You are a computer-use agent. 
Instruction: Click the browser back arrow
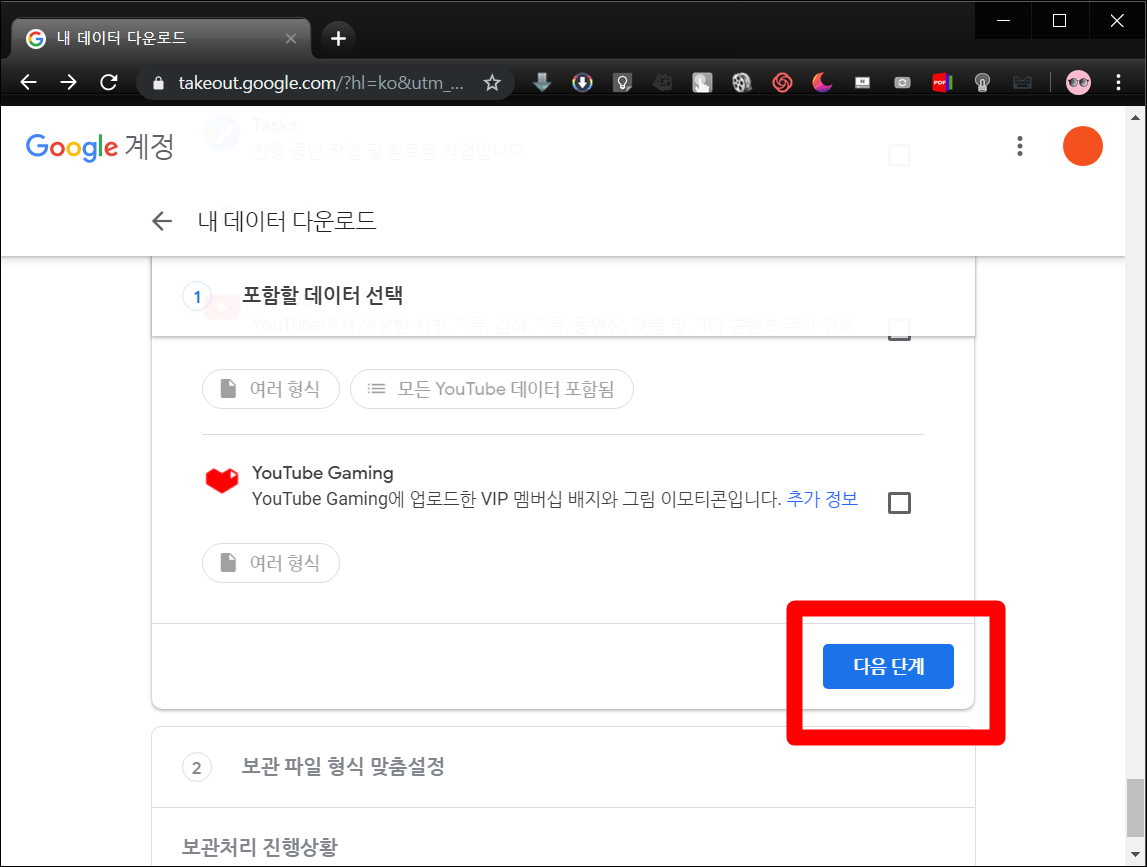[29, 82]
